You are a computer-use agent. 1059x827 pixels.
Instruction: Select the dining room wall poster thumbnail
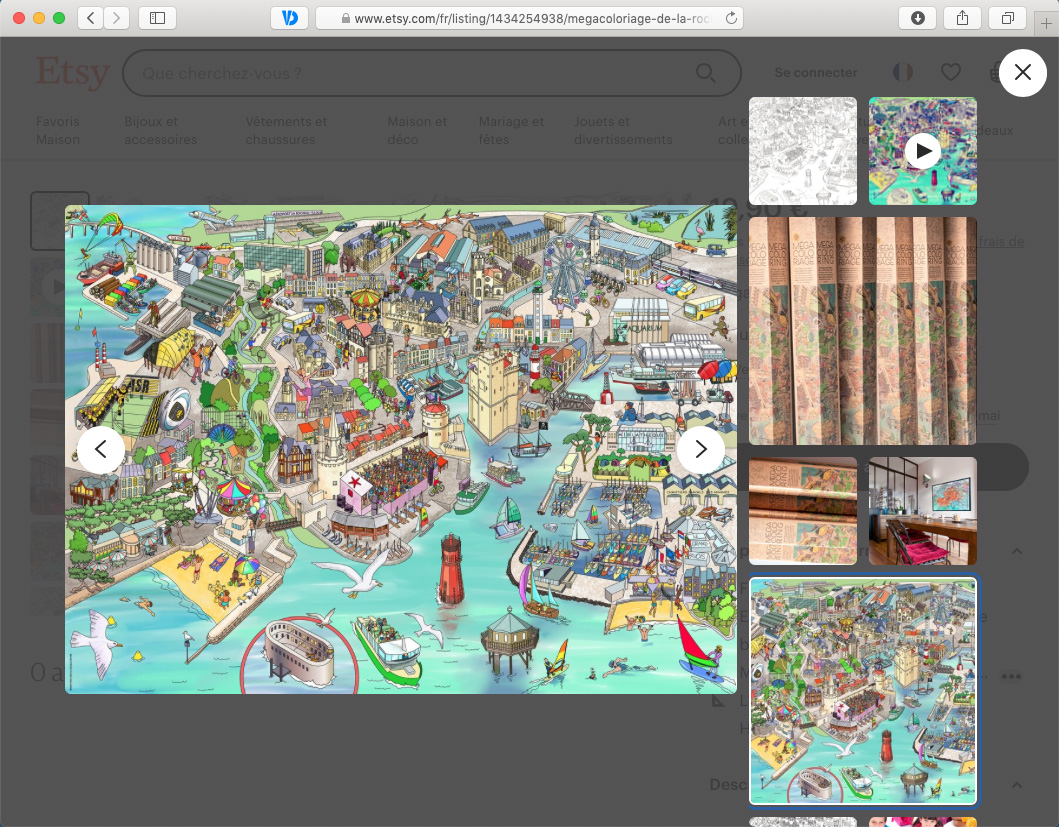(x=923, y=511)
